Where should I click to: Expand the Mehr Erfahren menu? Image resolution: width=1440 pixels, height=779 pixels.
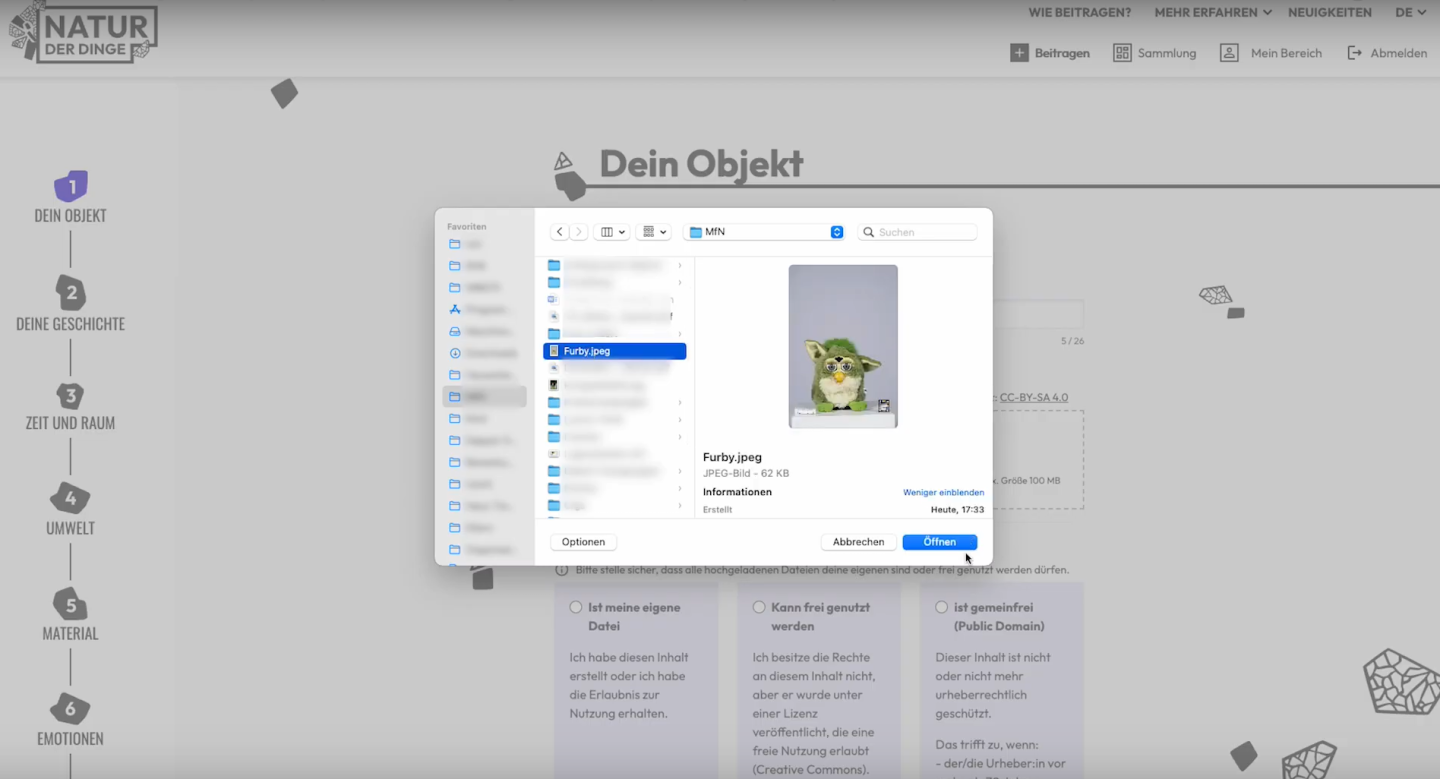[1212, 13]
